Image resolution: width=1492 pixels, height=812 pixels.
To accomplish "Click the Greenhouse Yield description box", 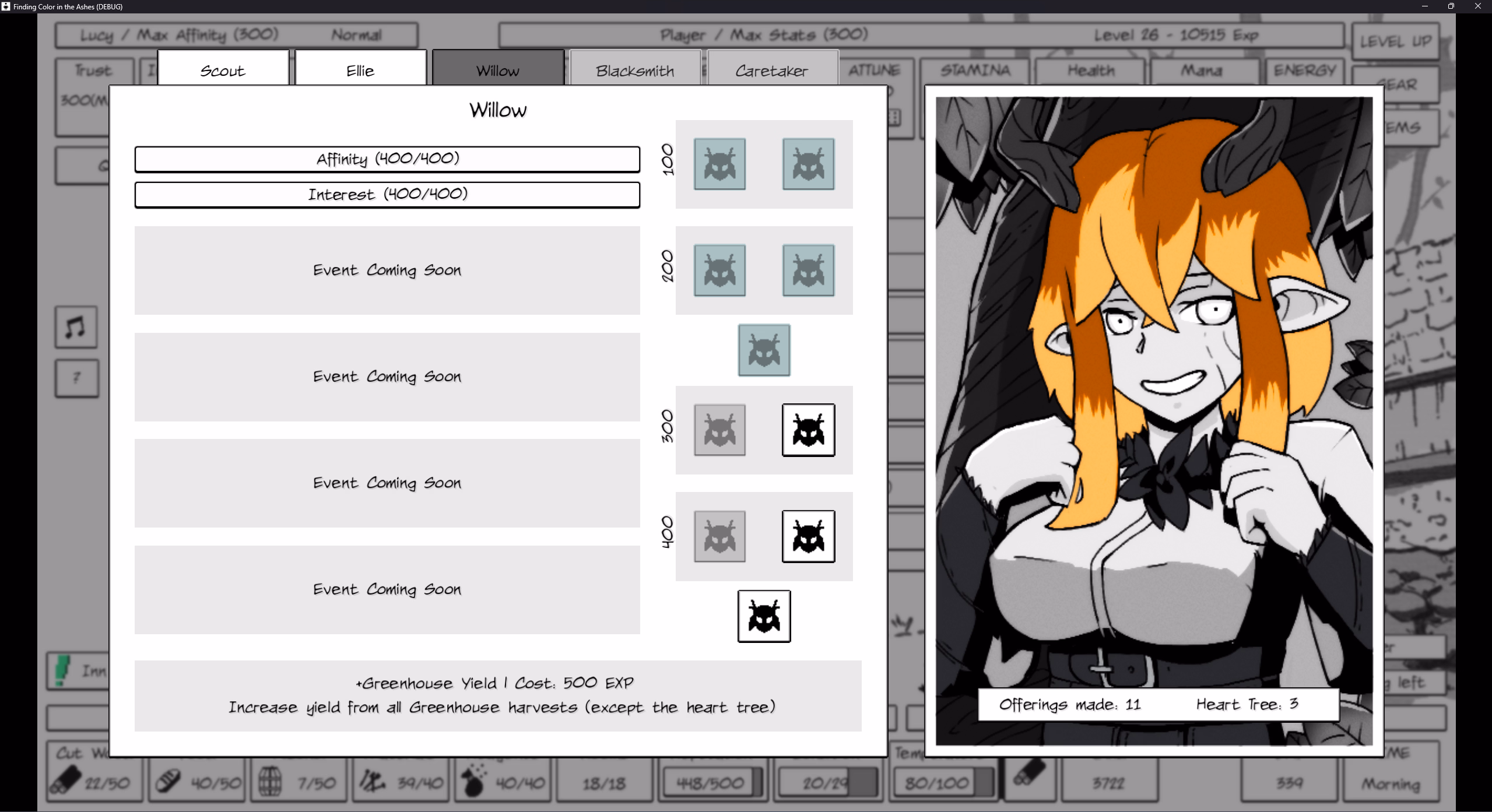I will (x=498, y=695).
